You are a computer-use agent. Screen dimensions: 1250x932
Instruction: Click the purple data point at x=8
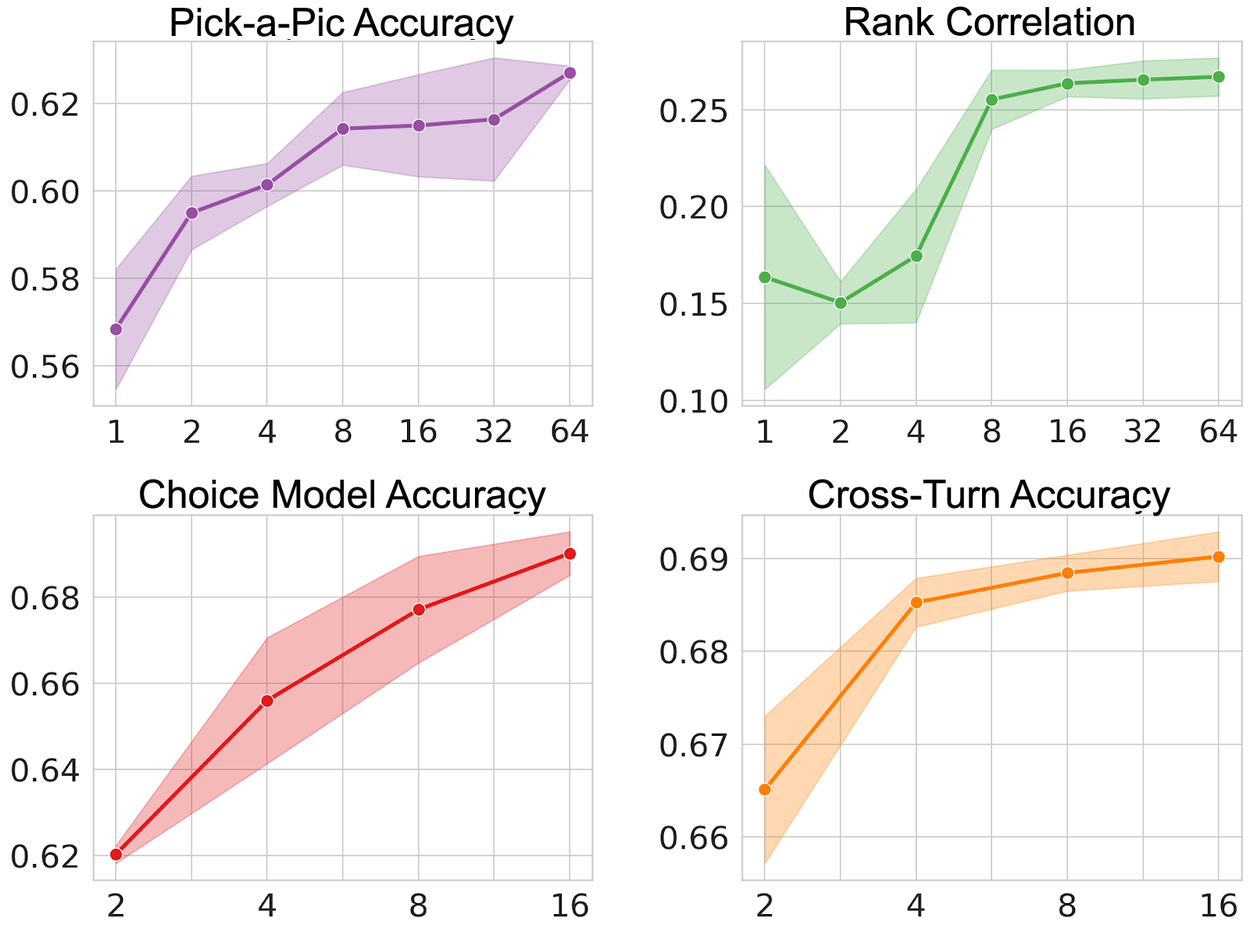342,129
